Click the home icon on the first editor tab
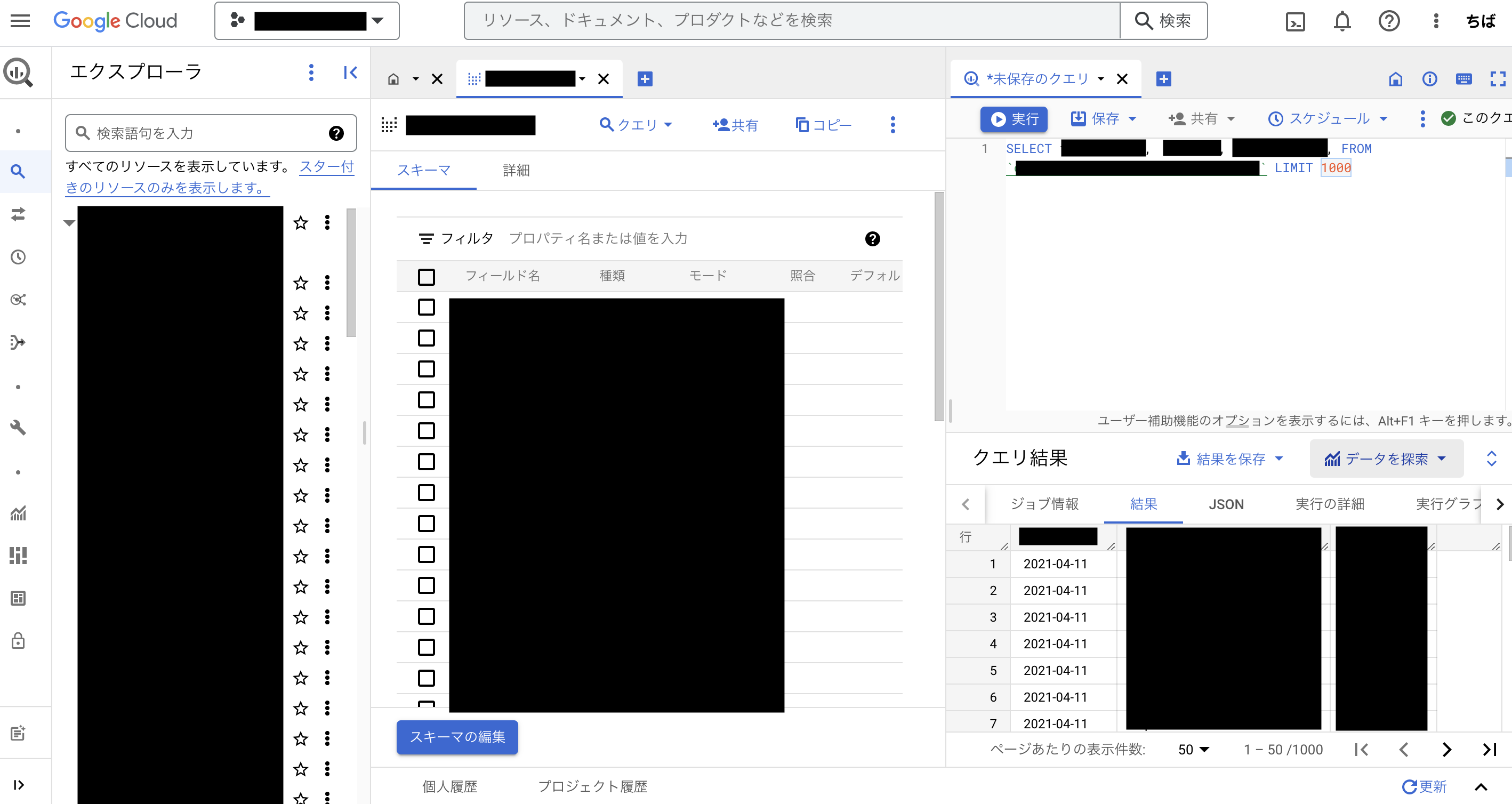Screen dimensions: 1512x804 395,78
